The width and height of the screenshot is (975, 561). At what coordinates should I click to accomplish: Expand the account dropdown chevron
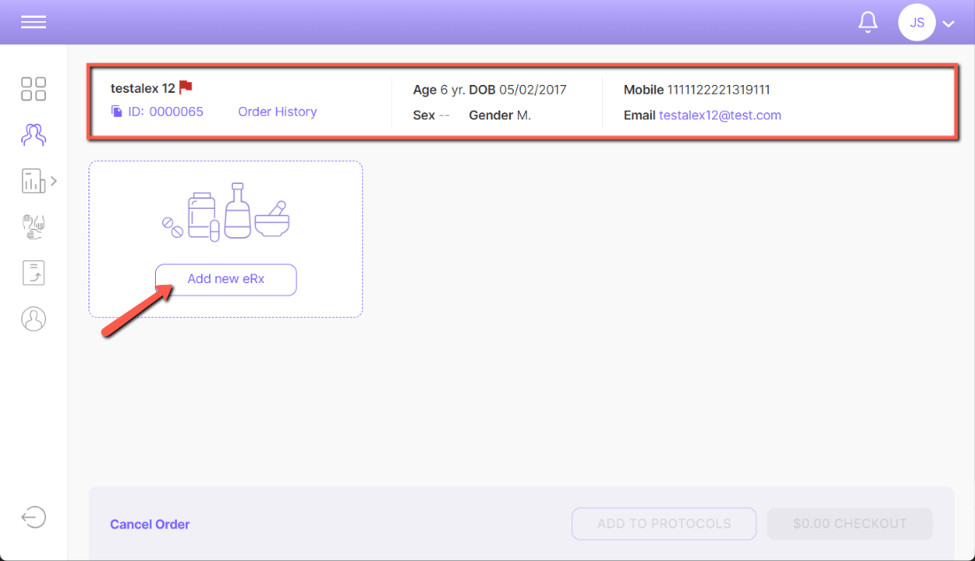(x=949, y=24)
